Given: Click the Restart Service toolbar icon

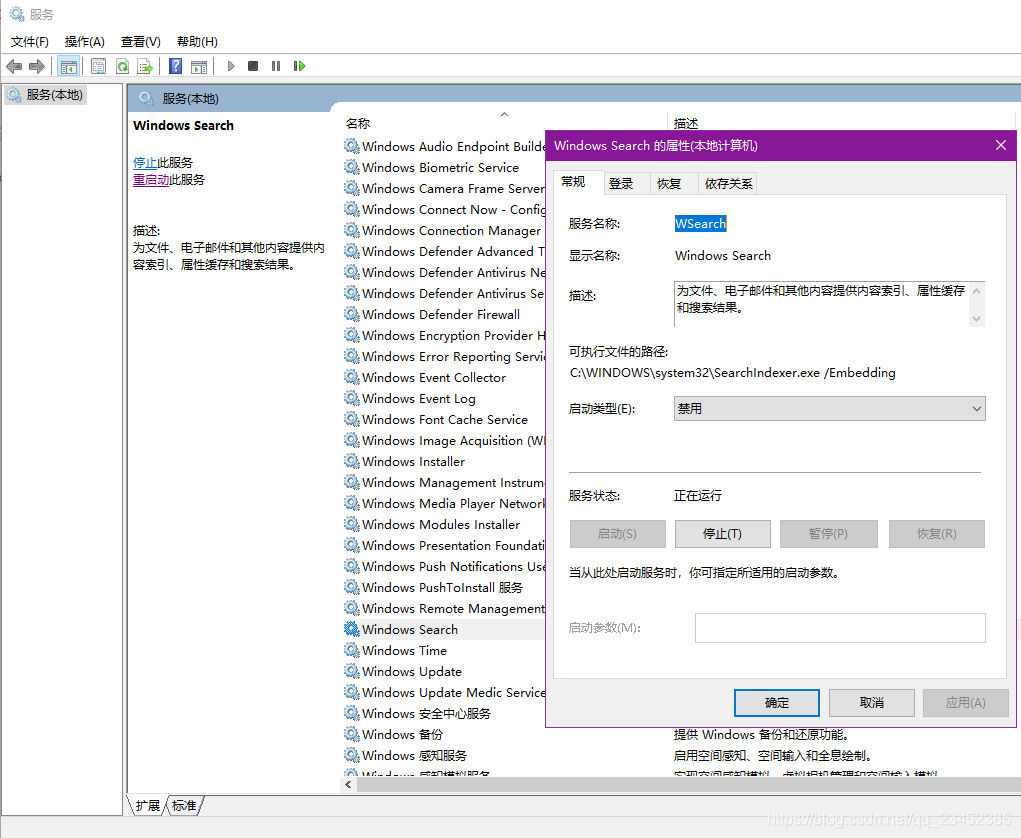Looking at the screenshot, I should 300,66.
